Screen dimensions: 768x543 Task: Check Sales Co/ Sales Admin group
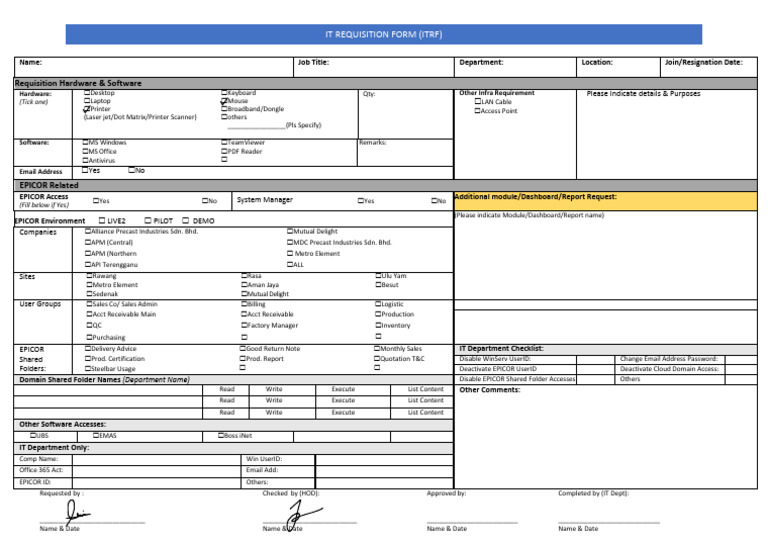coord(90,304)
